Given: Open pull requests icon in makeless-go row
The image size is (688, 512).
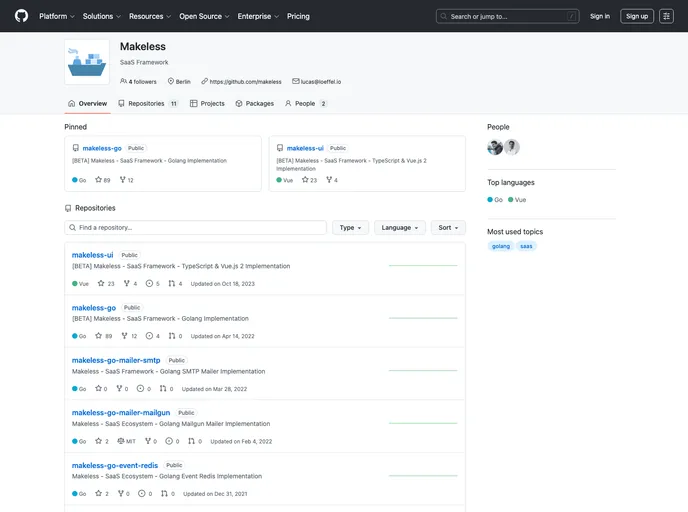Looking at the screenshot, I should (172, 336).
